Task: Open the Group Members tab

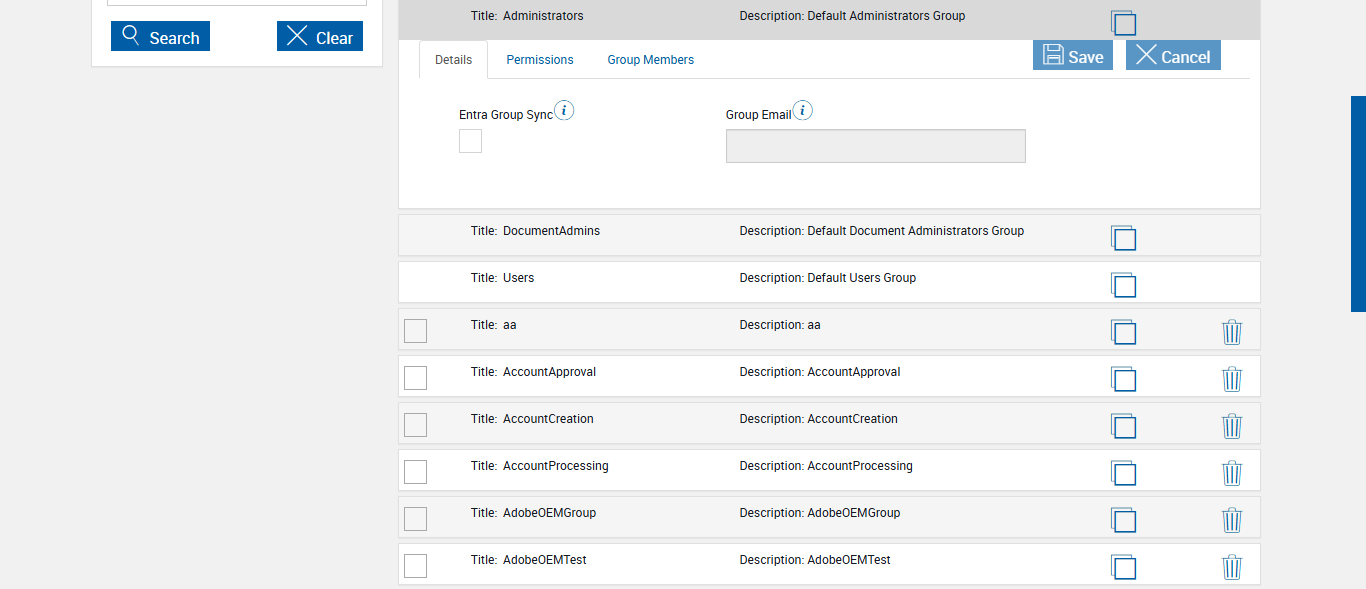Action: pyautogui.click(x=650, y=60)
